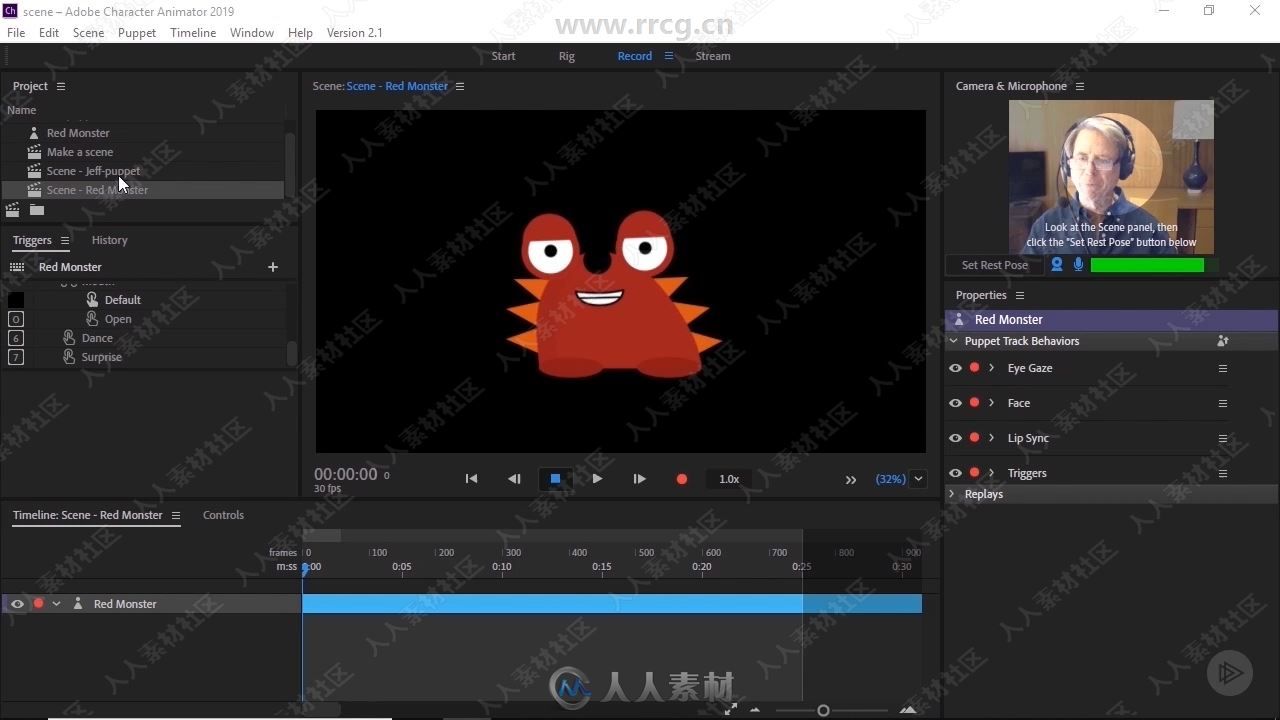Toggle visibility eye of Triggers behavior in Properties
This screenshot has width=1280, height=720.
(x=955, y=473)
